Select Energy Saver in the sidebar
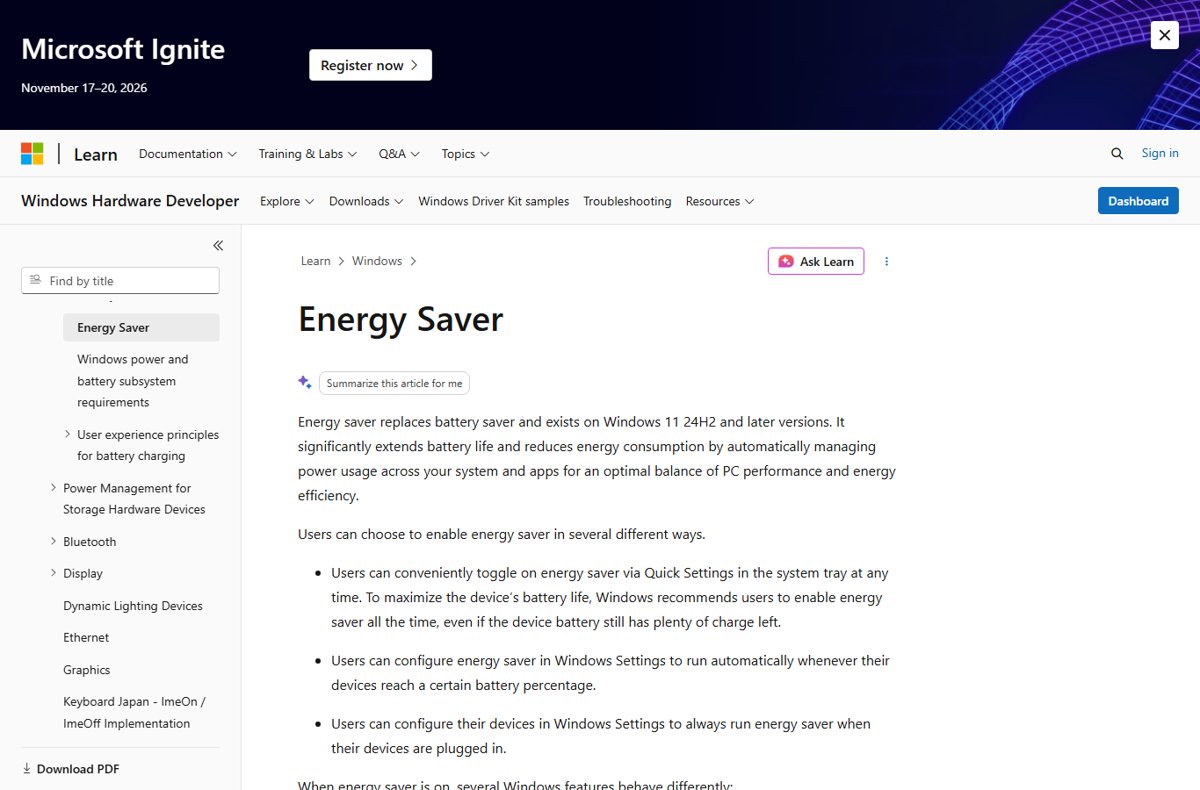The height and width of the screenshot is (790, 1200). coord(141,328)
